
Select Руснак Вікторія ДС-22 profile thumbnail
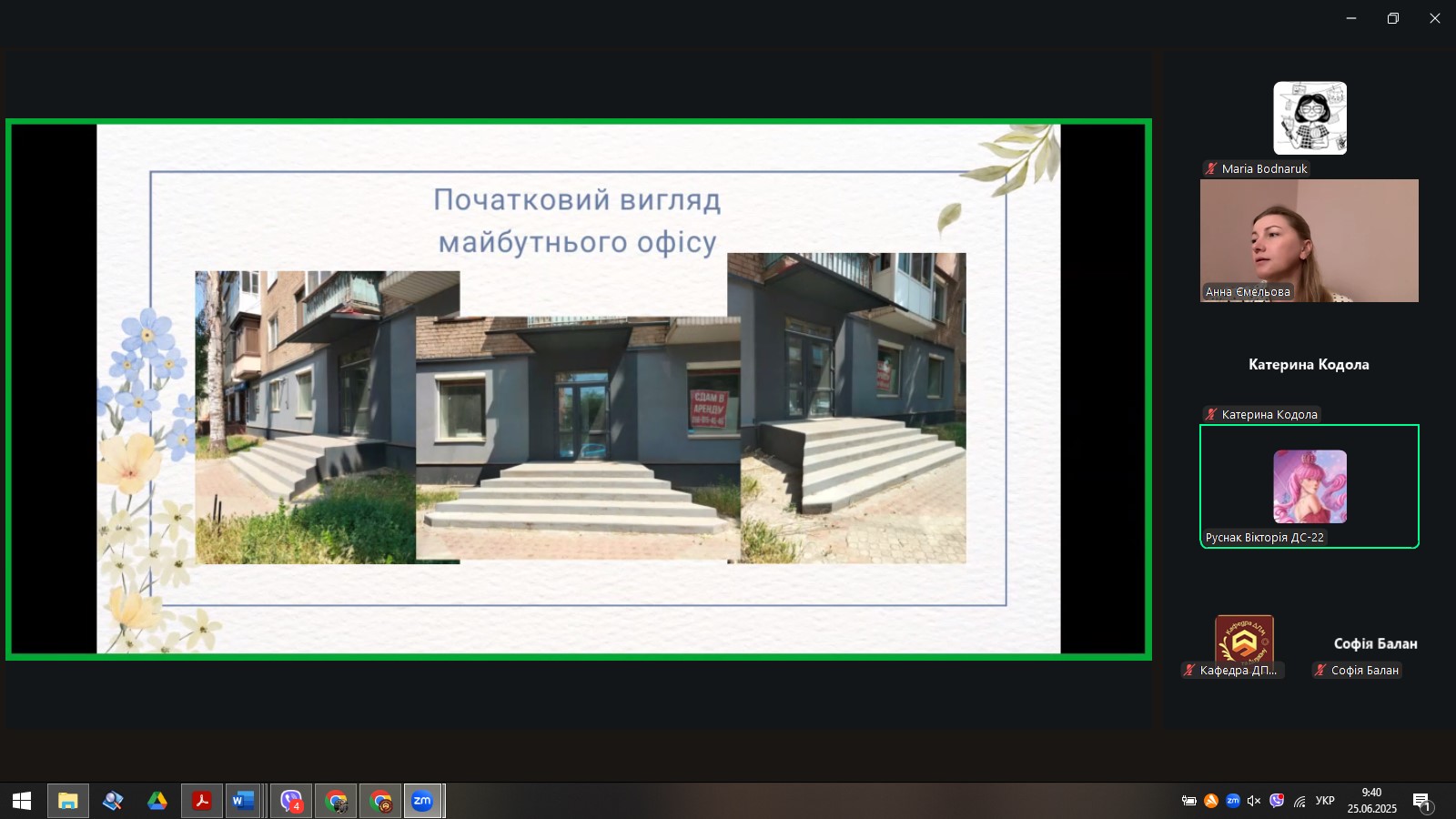click(x=1309, y=486)
